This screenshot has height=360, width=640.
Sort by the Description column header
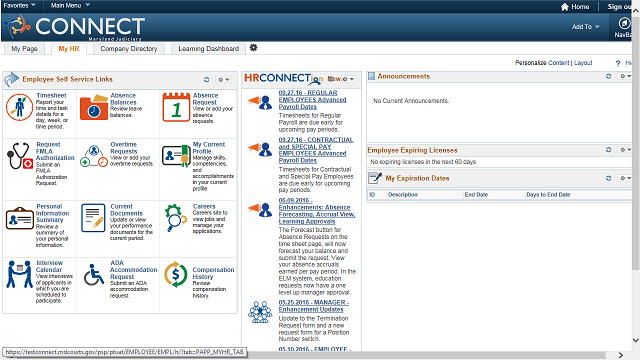click(x=403, y=195)
